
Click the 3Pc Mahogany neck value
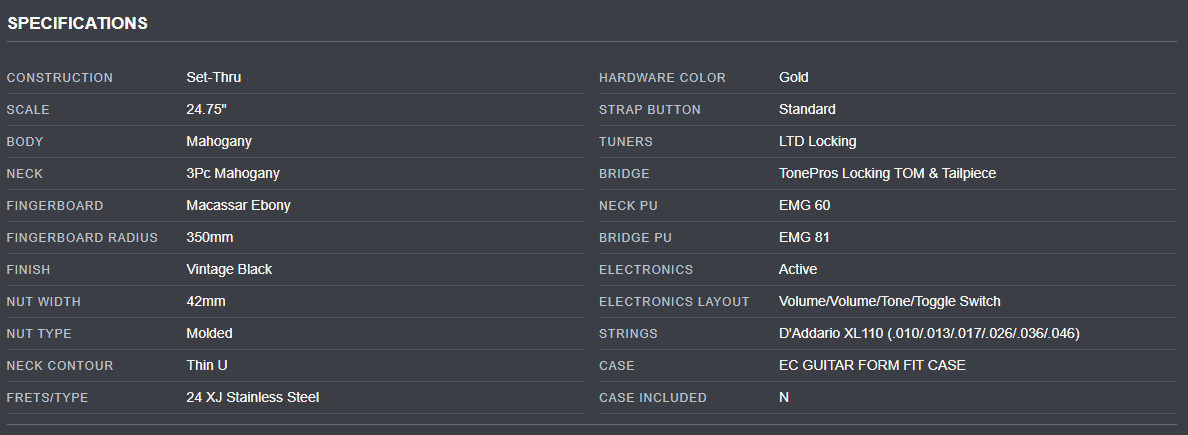coord(232,173)
